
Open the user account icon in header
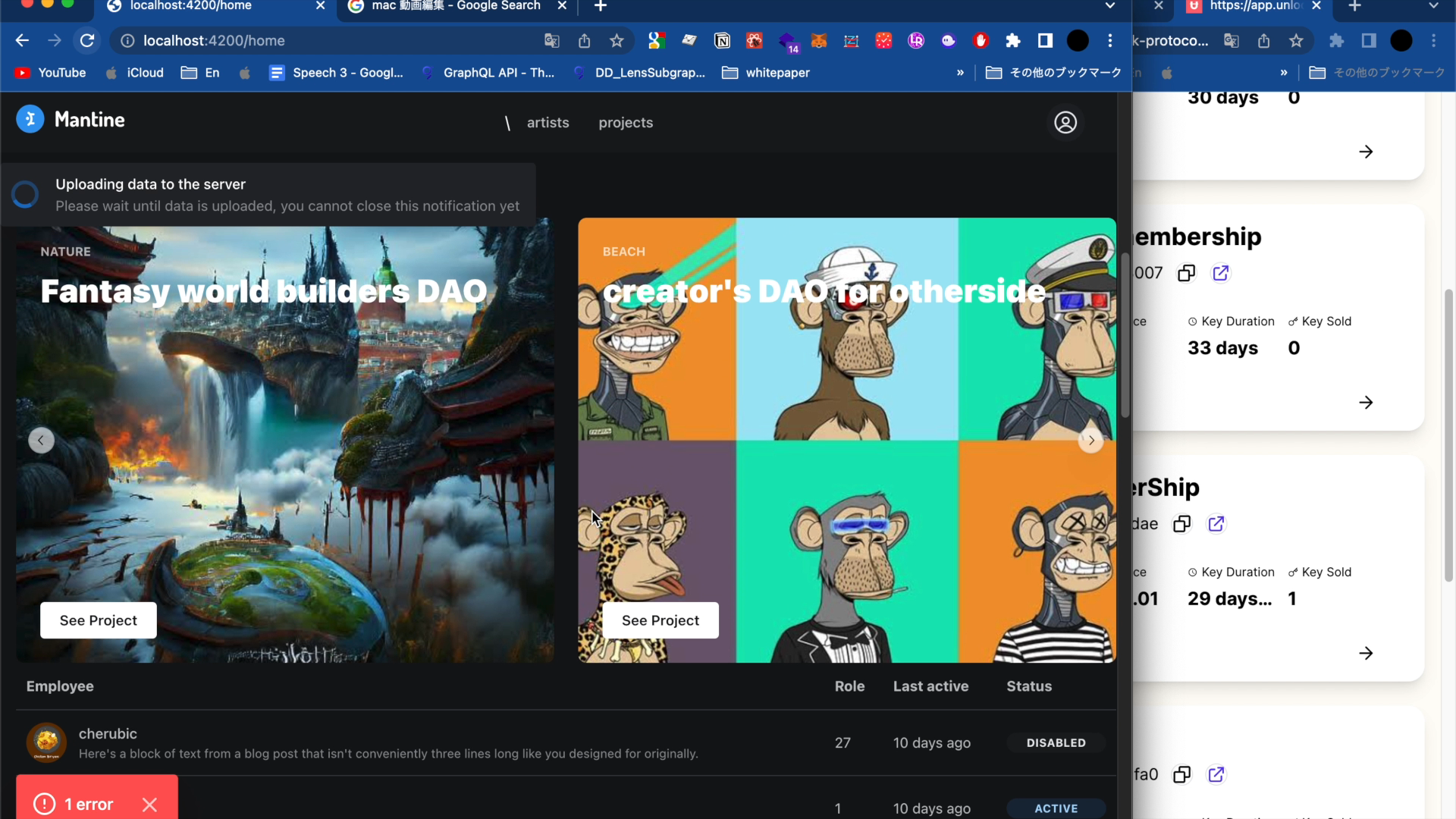pos(1065,122)
